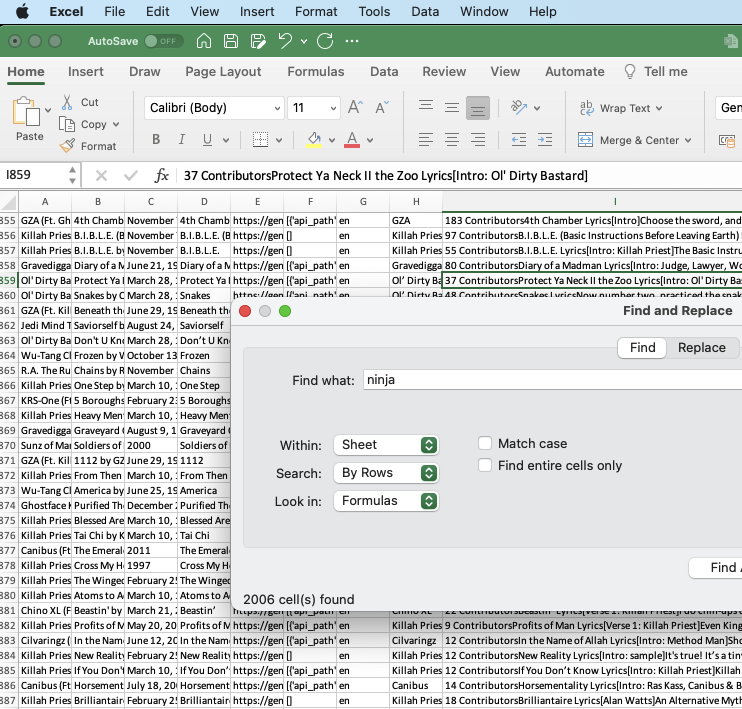Align text to bottom
The width and height of the screenshot is (742, 709).
click(477, 108)
